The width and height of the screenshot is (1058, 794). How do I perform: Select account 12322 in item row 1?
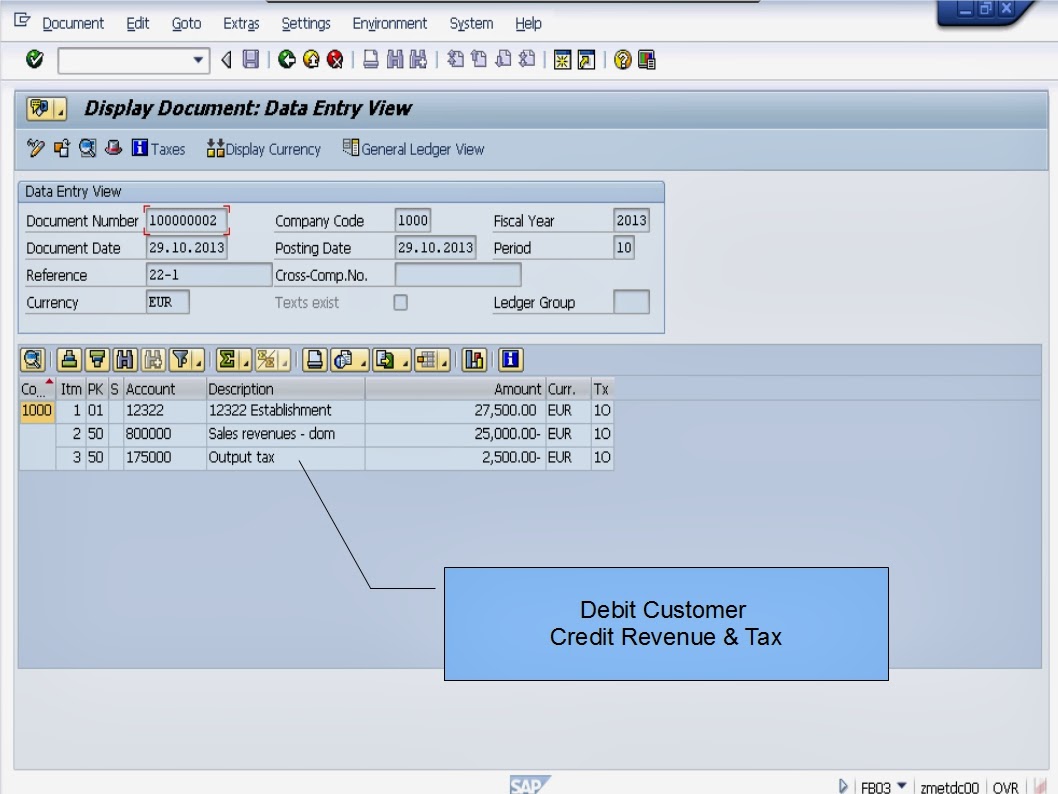(x=165, y=411)
